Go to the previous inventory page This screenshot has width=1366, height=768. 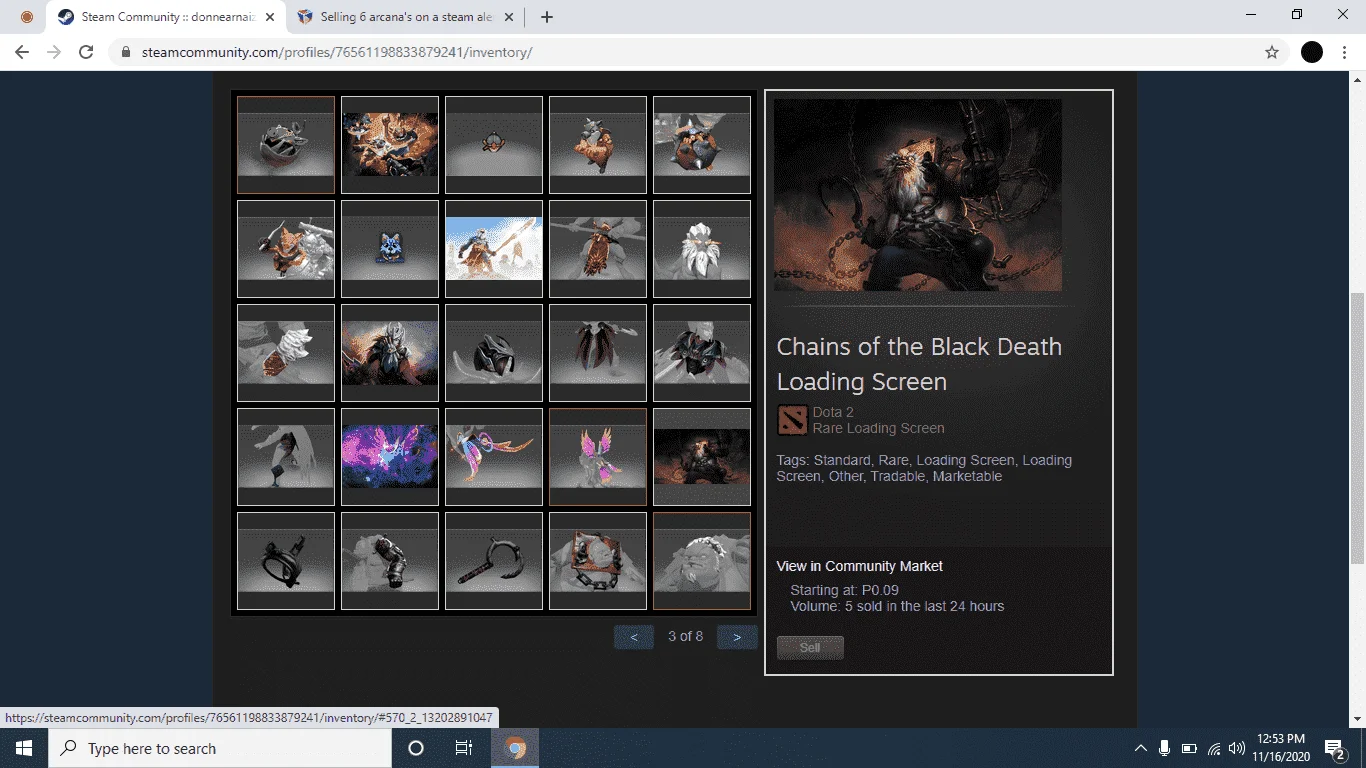click(634, 637)
